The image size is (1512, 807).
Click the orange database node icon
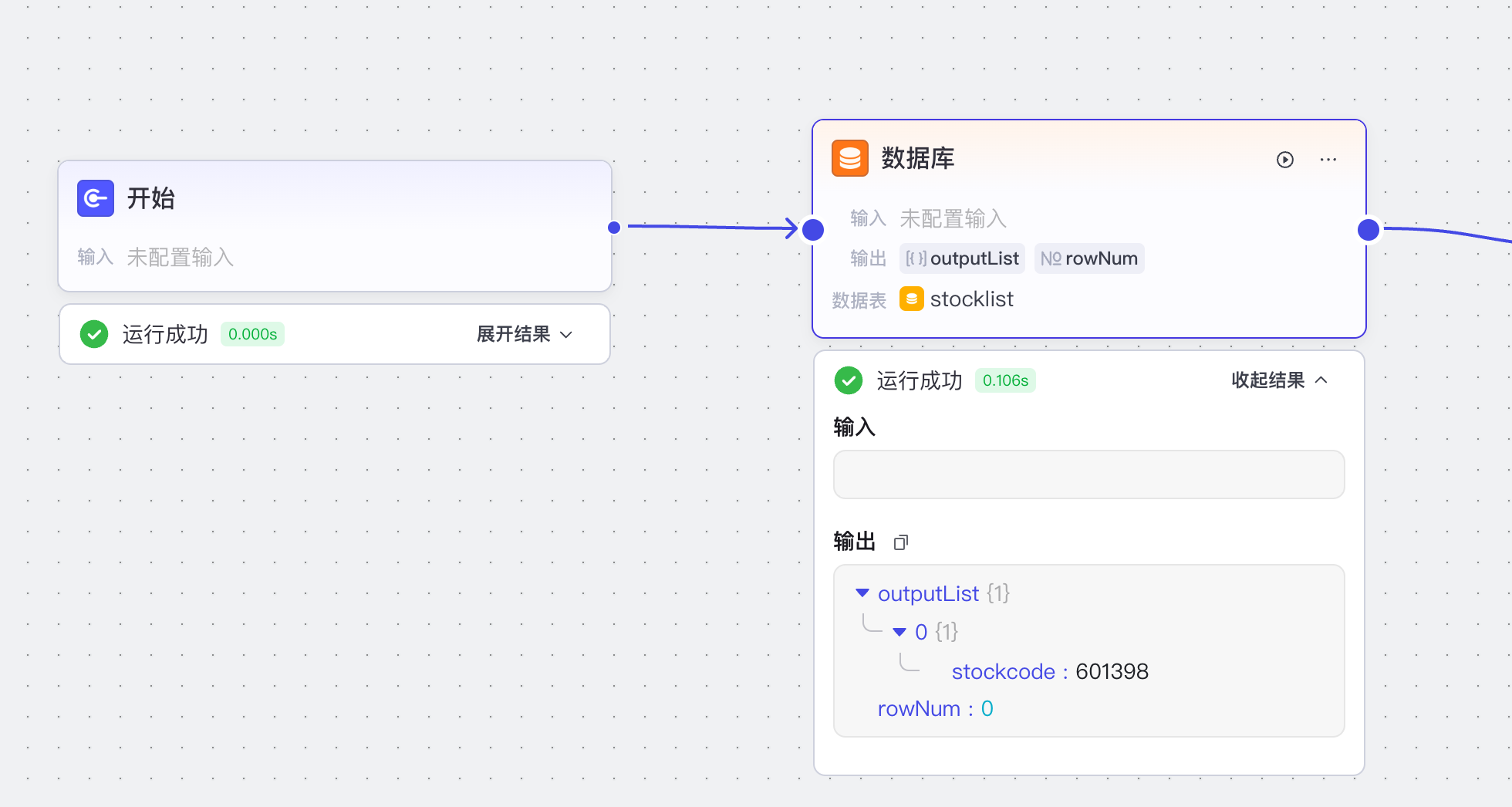[x=850, y=158]
